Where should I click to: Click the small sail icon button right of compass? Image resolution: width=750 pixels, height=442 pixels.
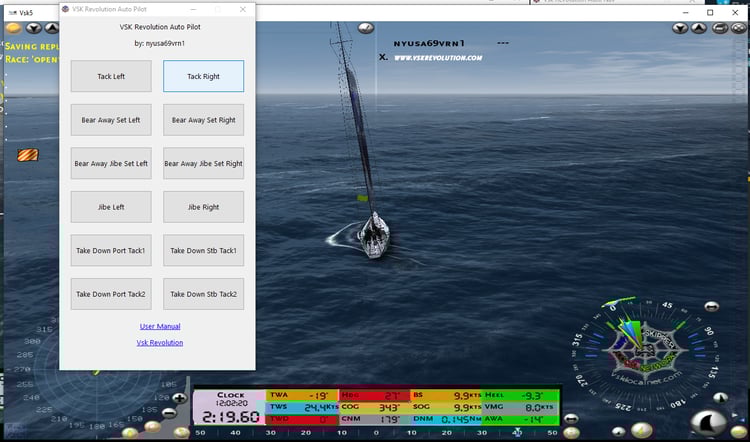point(720,398)
